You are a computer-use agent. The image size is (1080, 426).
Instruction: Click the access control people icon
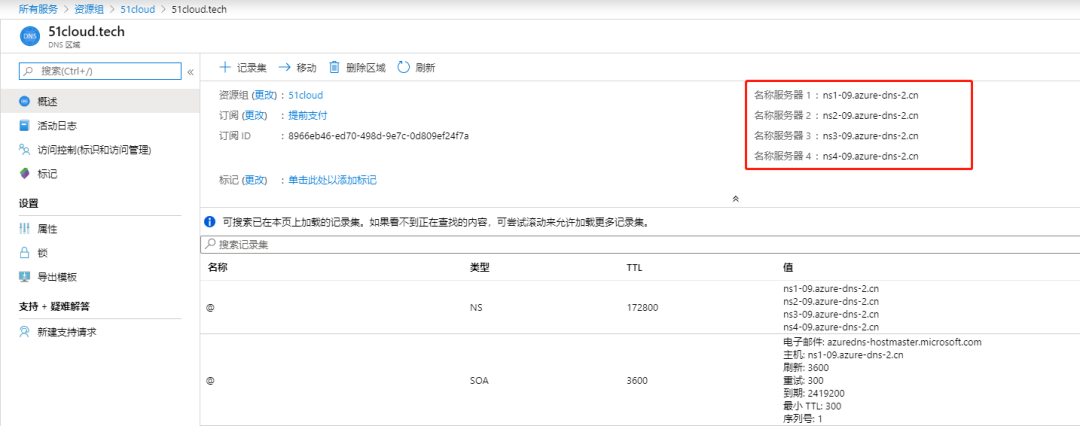click(x=24, y=150)
